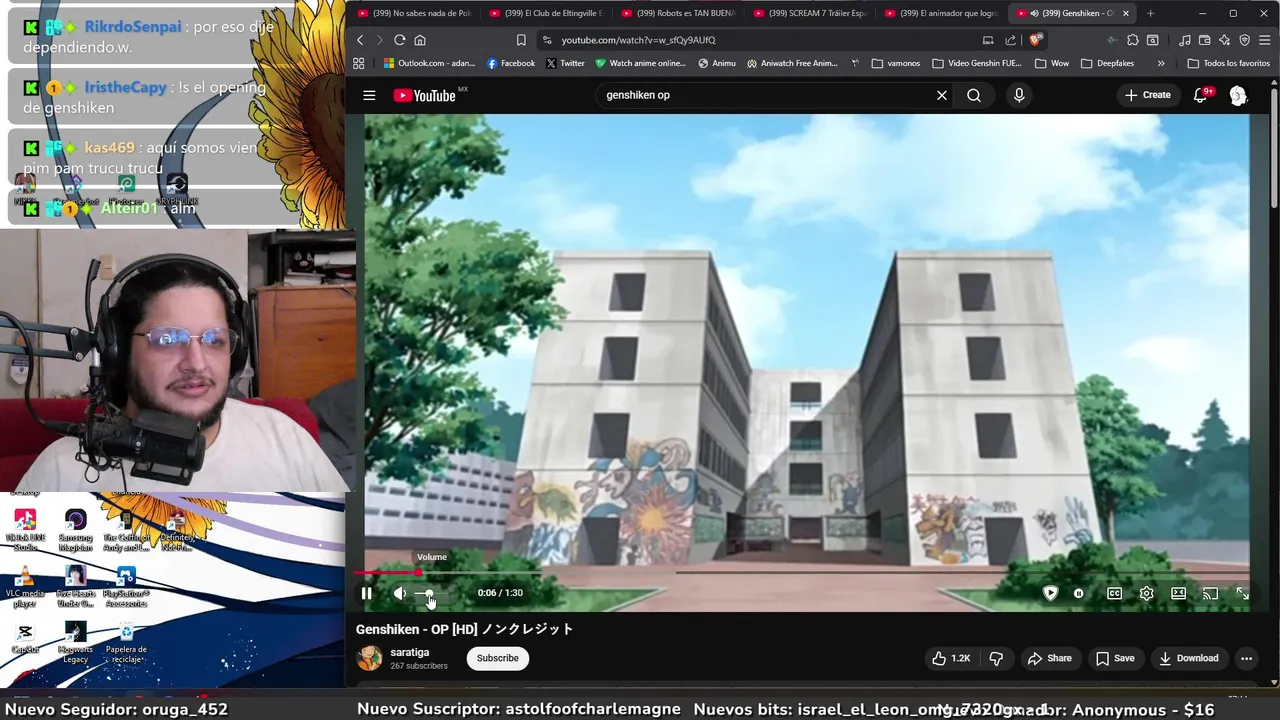The width and height of the screenshot is (1280, 720).
Task: Reload the current page
Action: pyautogui.click(x=399, y=40)
